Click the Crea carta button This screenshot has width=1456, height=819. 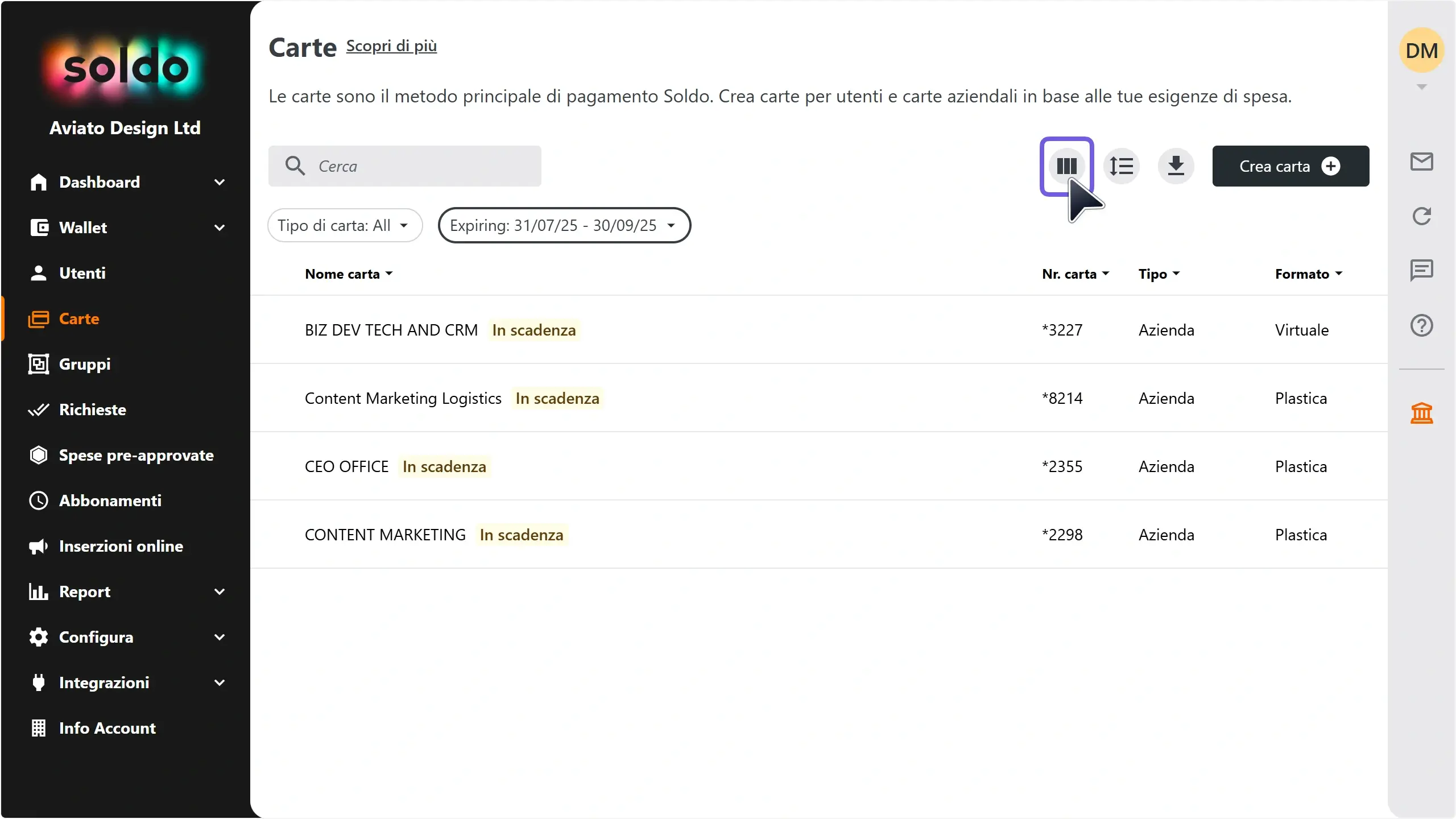click(1290, 166)
